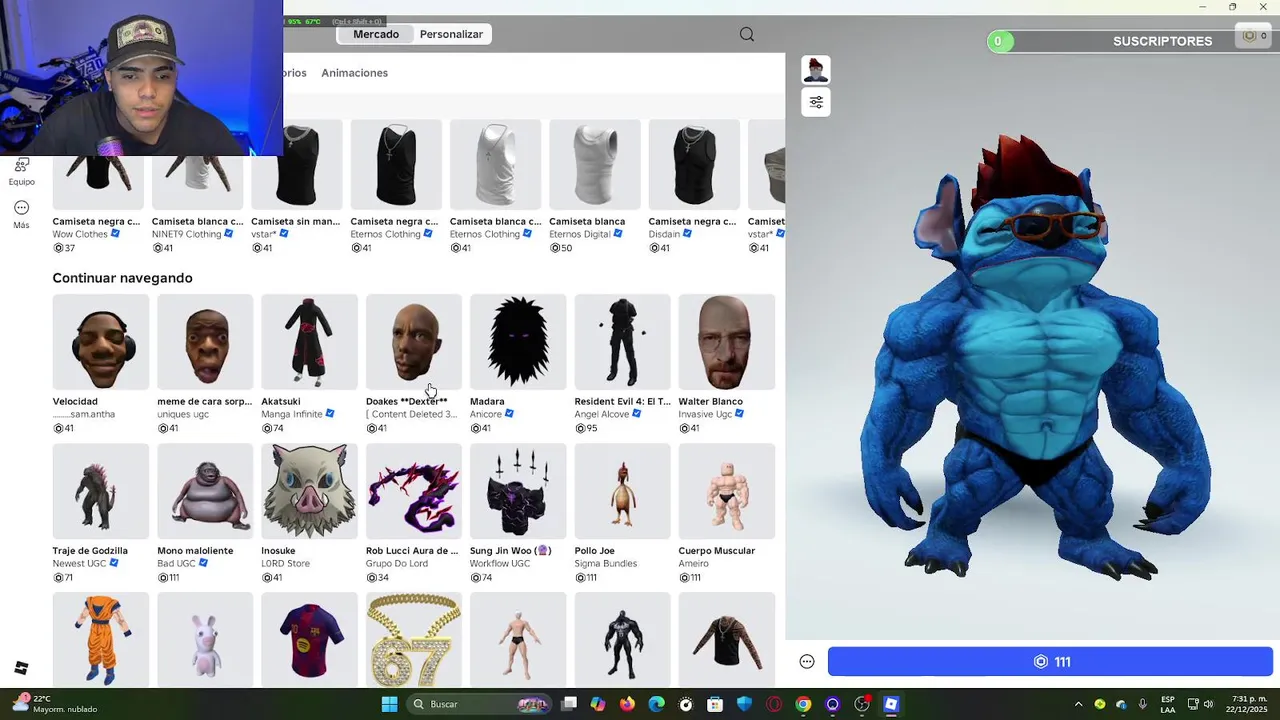Show hidden system tray icons chevron
The image size is (1280, 720).
(x=1078, y=704)
